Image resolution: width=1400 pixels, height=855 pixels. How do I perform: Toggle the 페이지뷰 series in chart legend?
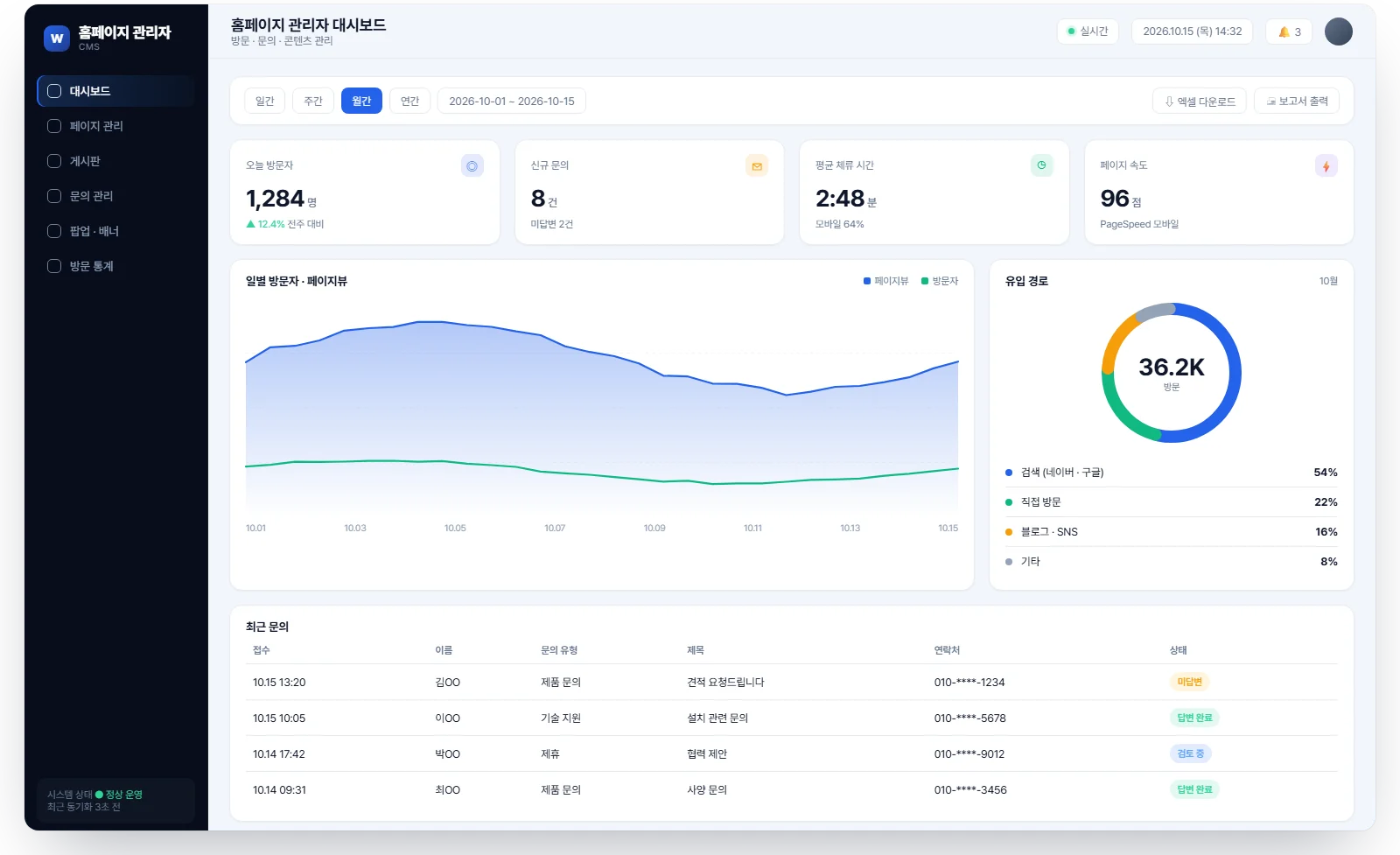click(x=885, y=281)
